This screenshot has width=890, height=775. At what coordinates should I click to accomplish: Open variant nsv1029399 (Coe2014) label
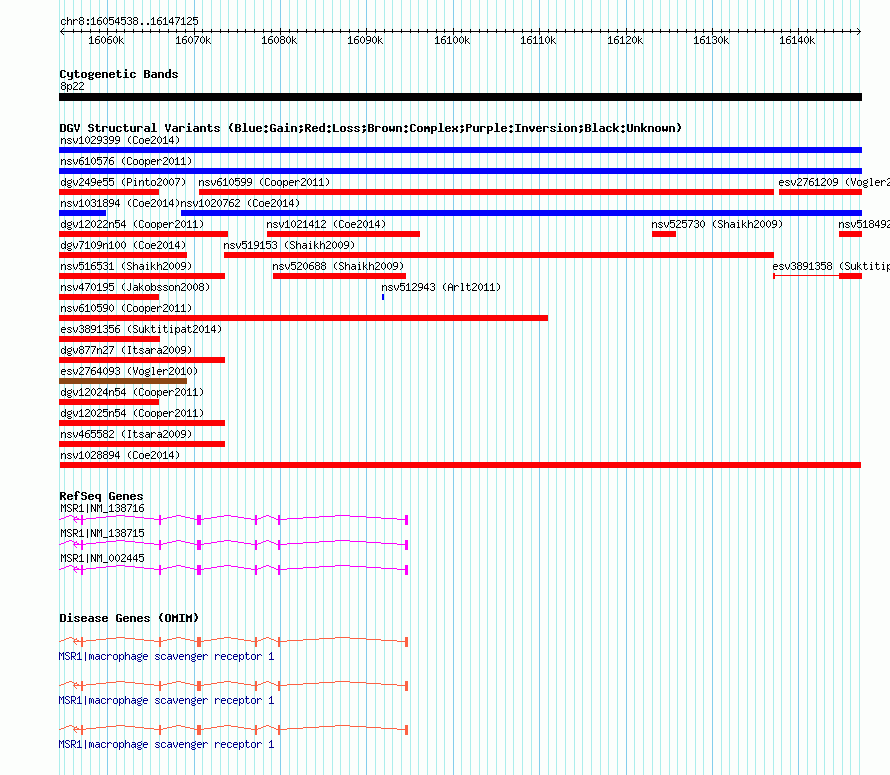pyautogui.click(x=120, y=140)
